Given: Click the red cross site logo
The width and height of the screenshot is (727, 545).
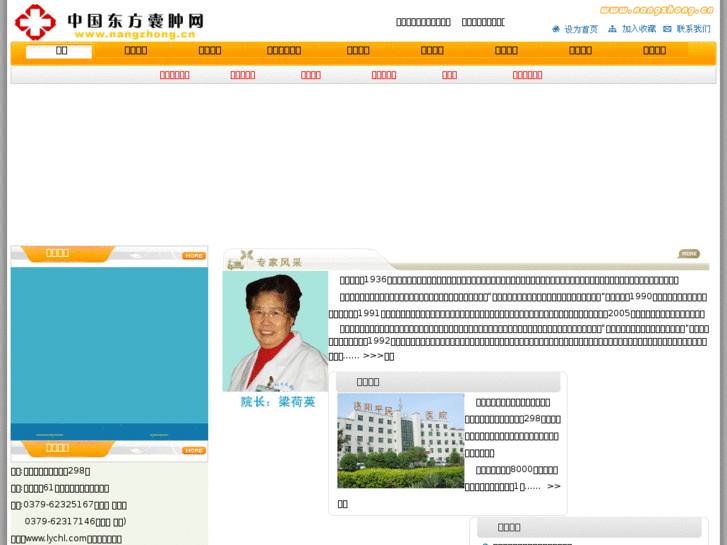Looking at the screenshot, I should tap(35, 22).
